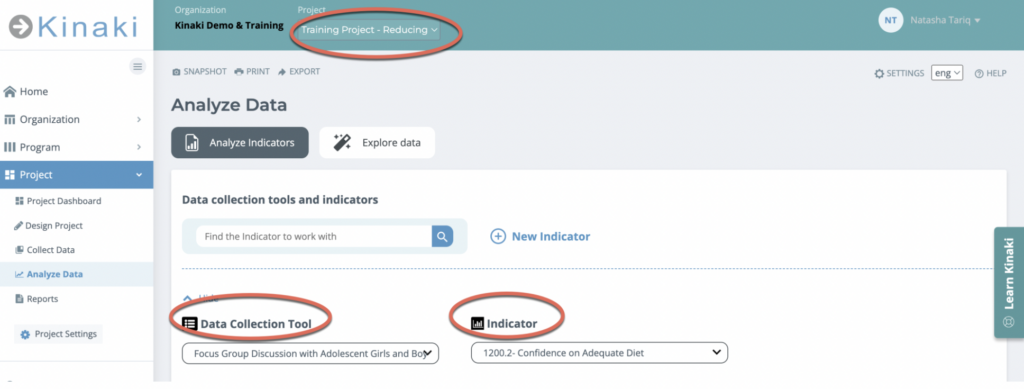
Task: Click the Home house icon
Action: pos(10,92)
